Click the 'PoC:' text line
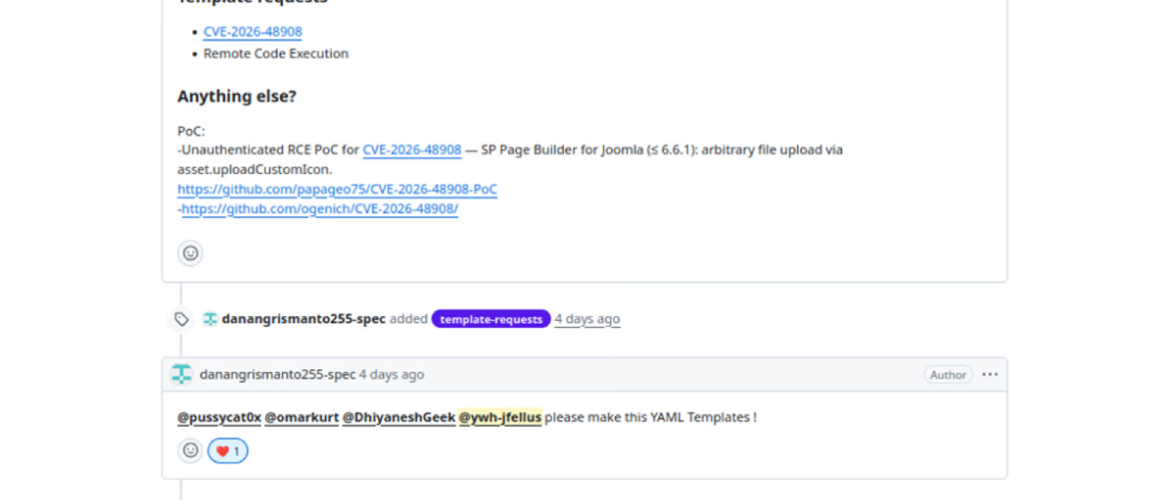Image resolution: width=1175 pixels, height=500 pixels. 191,131
